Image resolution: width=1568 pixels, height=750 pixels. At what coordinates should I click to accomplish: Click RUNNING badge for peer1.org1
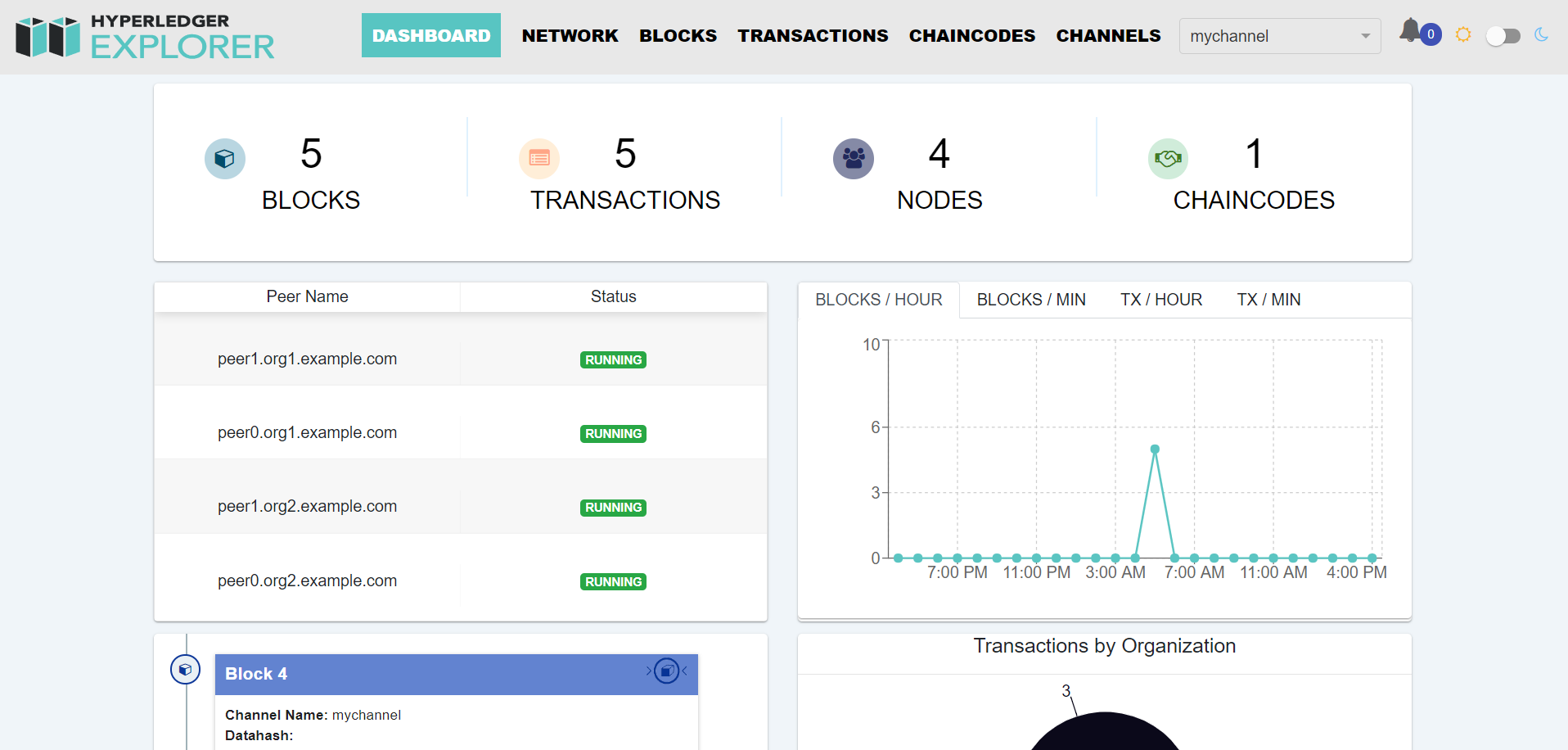pyautogui.click(x=614, y=359)
